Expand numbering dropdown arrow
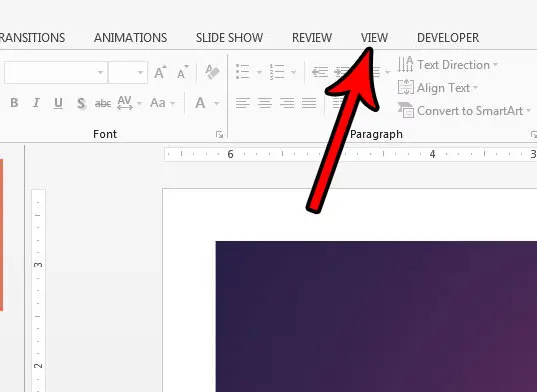This screenshot has width=537, height=392. coord(293,72)
